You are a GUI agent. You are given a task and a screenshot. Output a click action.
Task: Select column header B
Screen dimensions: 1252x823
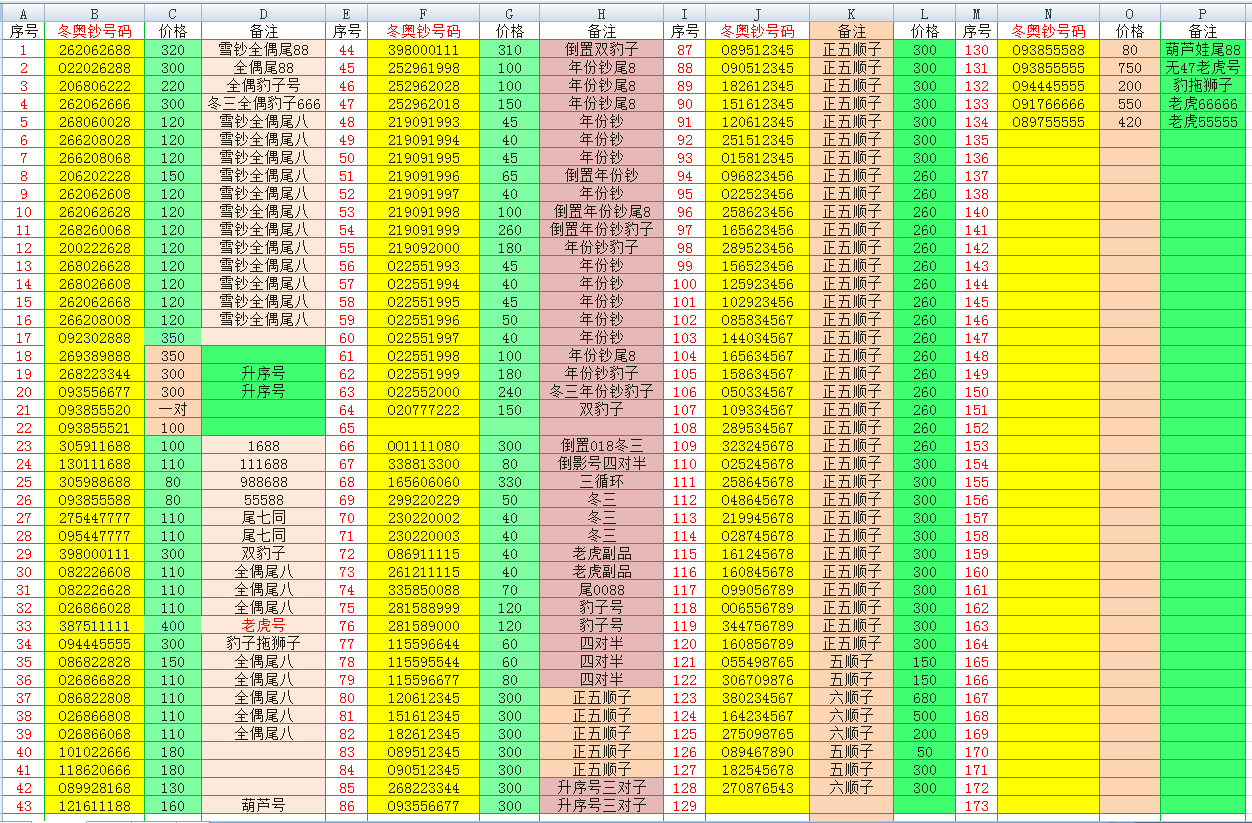(x=94, y=14)
